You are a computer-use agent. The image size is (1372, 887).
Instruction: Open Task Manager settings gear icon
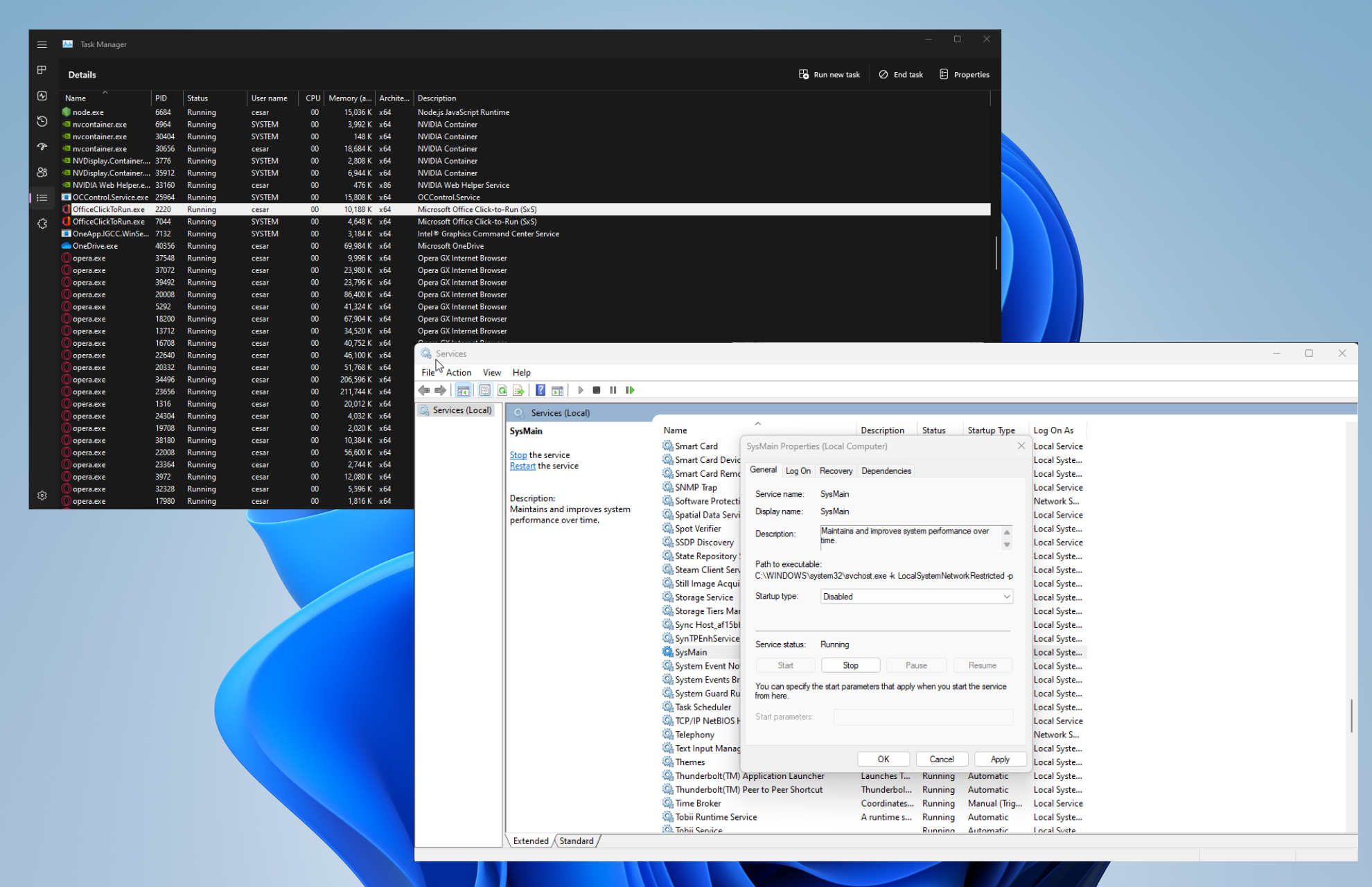(42, 495)
